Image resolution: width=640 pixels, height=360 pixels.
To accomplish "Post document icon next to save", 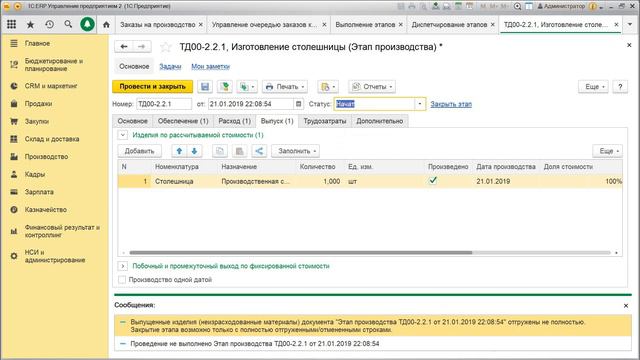I will pyautogui.click(x=224, y=87).
